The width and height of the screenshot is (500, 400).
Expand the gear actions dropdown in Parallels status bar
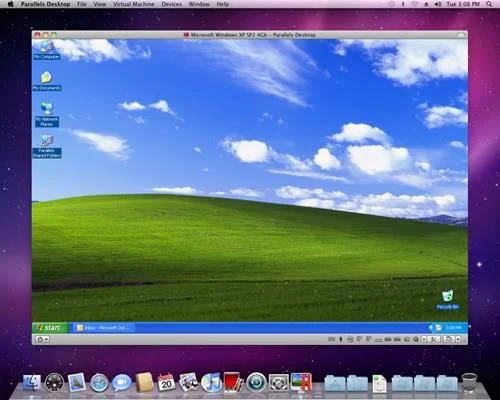point(43,339)
